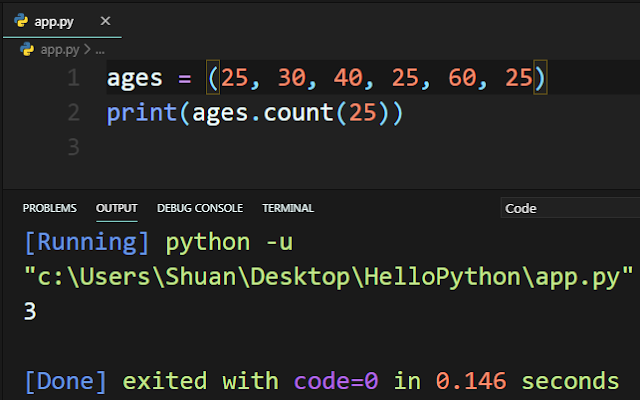The width and height of the screenshot is (640, 400).
Task: Click line number 3 in the gutter
Action: click(x=73, y=147)
